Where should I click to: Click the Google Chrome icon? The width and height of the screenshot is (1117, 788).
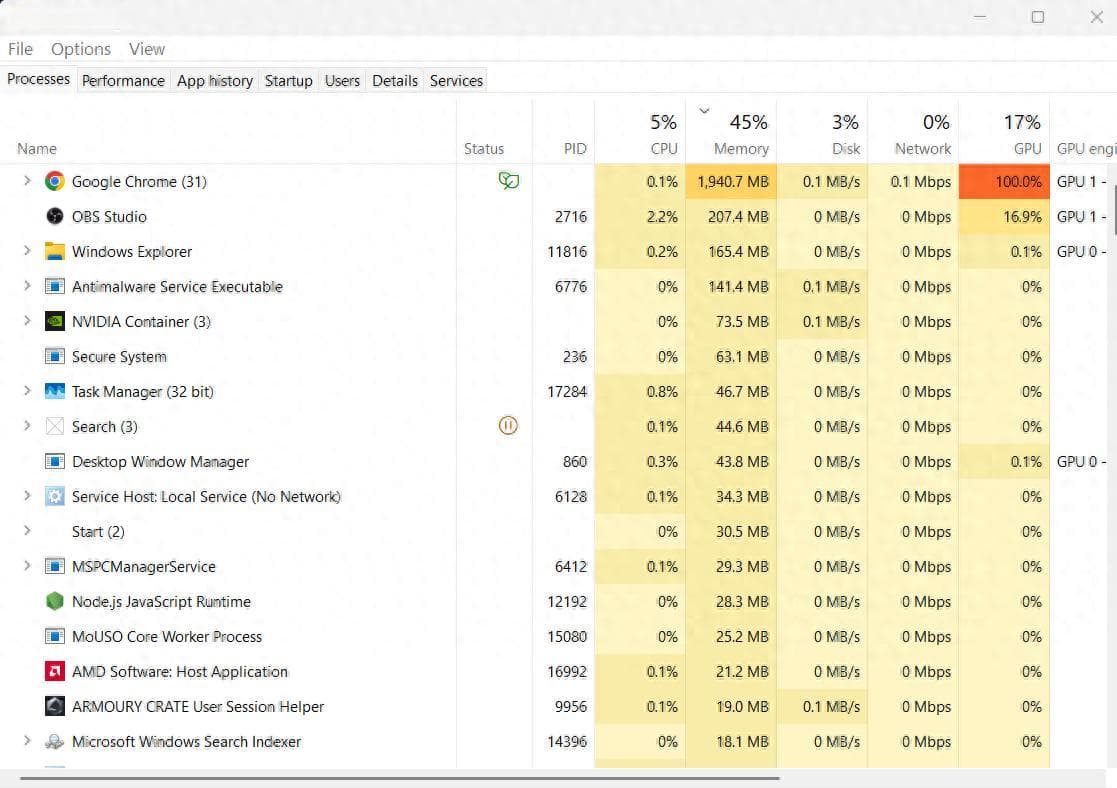pyautogui.click(x=55, y=181)
